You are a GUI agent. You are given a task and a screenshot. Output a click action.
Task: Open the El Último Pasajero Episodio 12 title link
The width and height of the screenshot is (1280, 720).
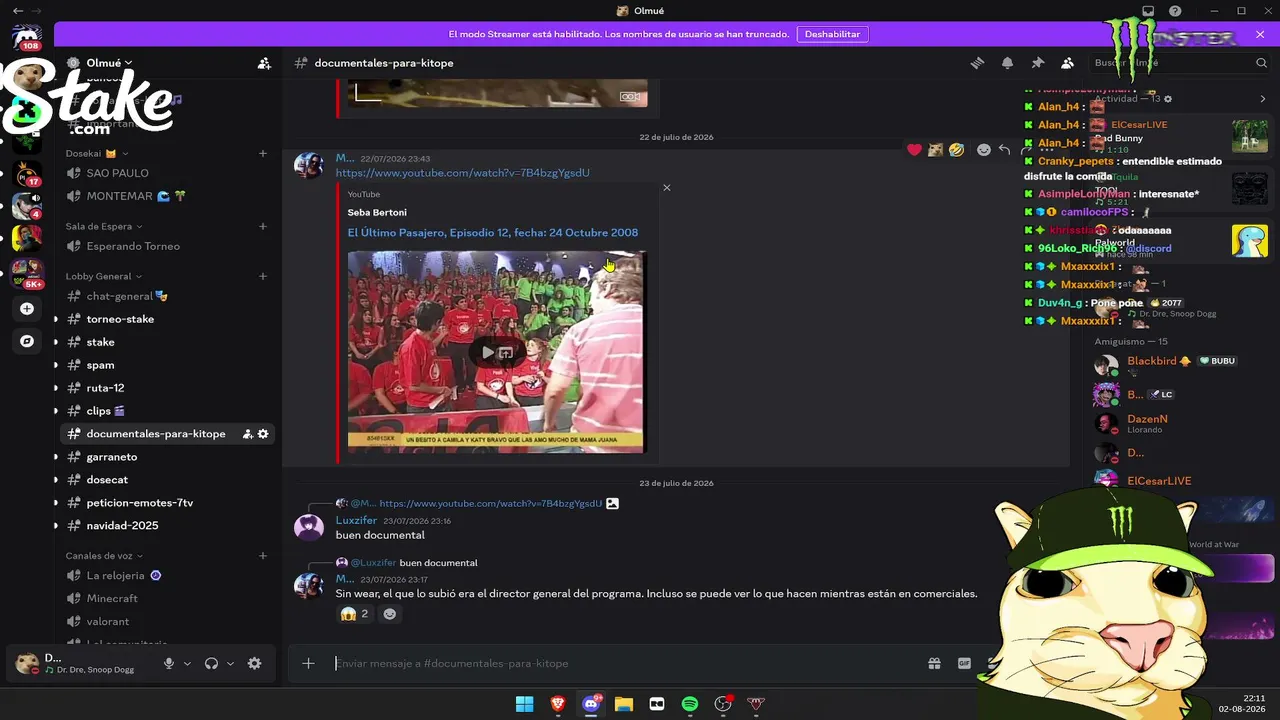click(493, 233)
